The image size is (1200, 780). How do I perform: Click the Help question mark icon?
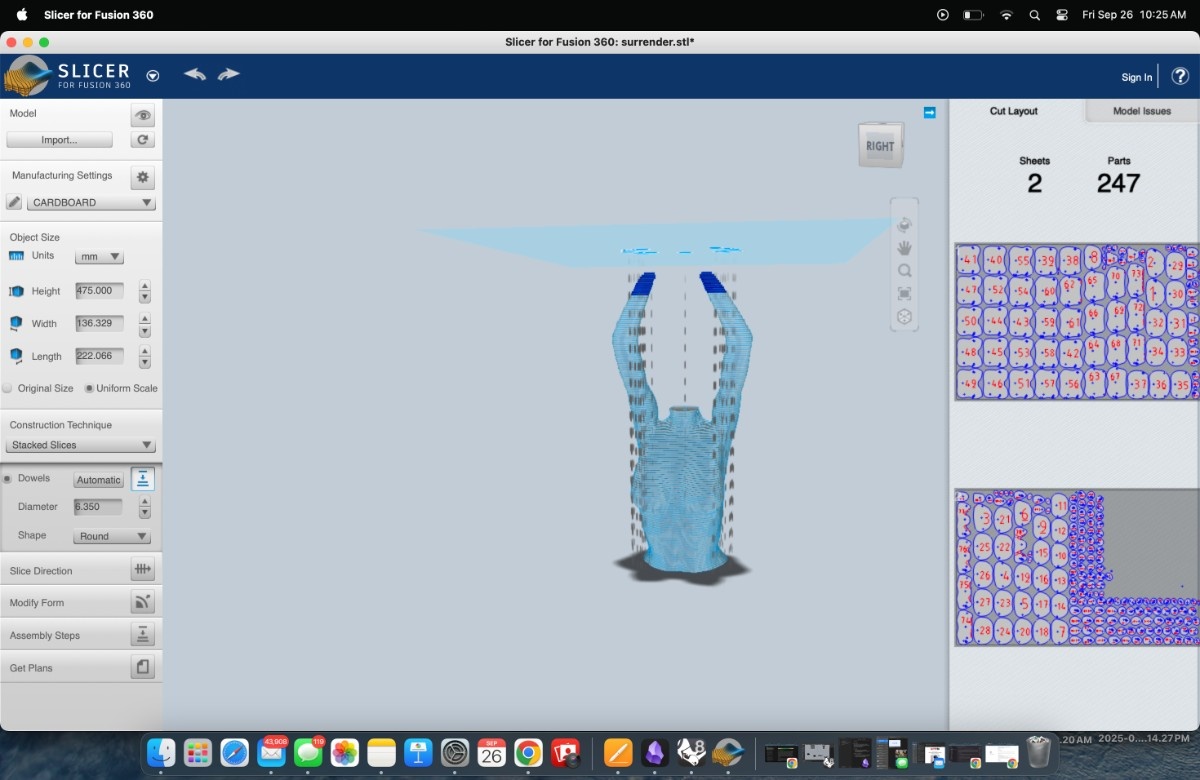click(x=1180, y=76)
